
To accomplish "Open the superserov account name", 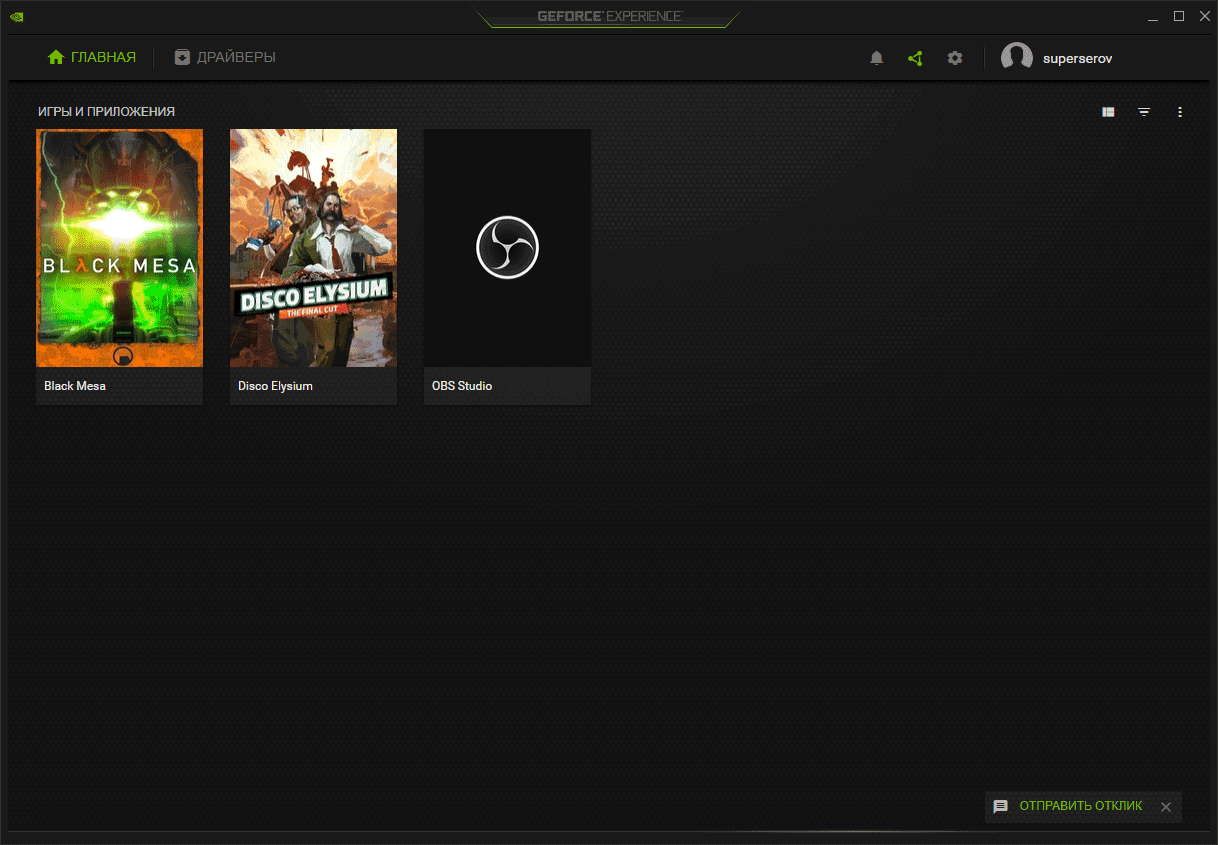I will coord(1077,58).
